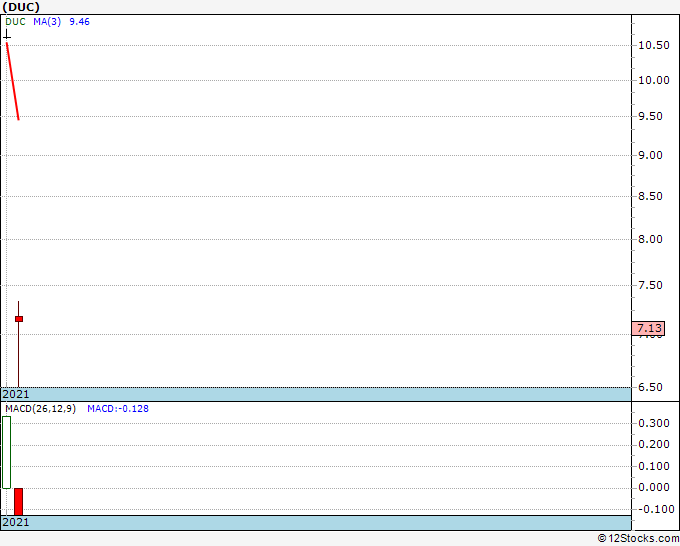
Task: Click the 0.200 MACD axis label
Action: [x=654, y=445]
